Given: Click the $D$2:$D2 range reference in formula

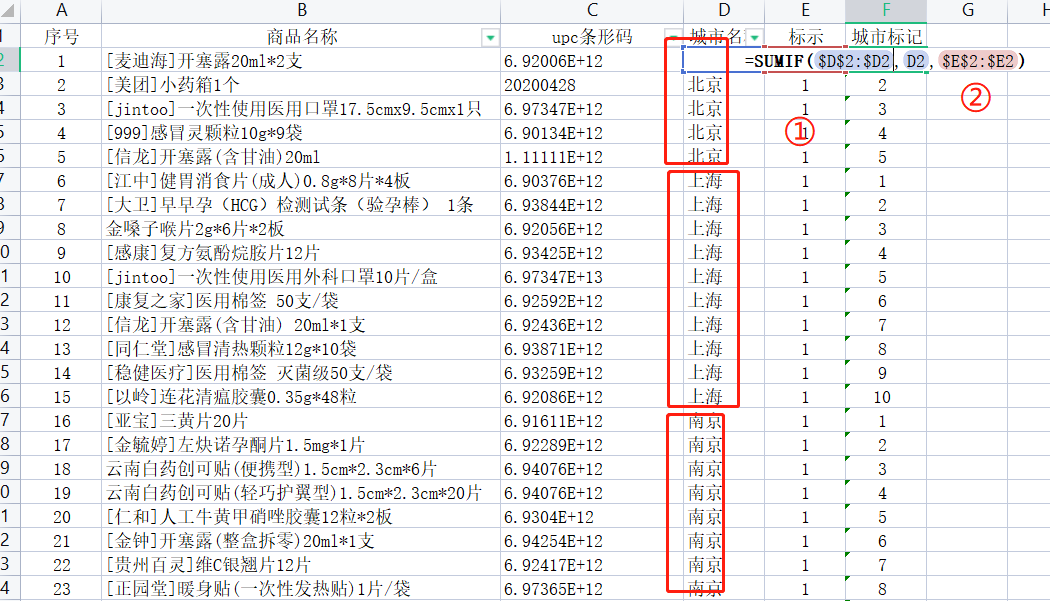Looking at the screenshot, I should (854, 61).
